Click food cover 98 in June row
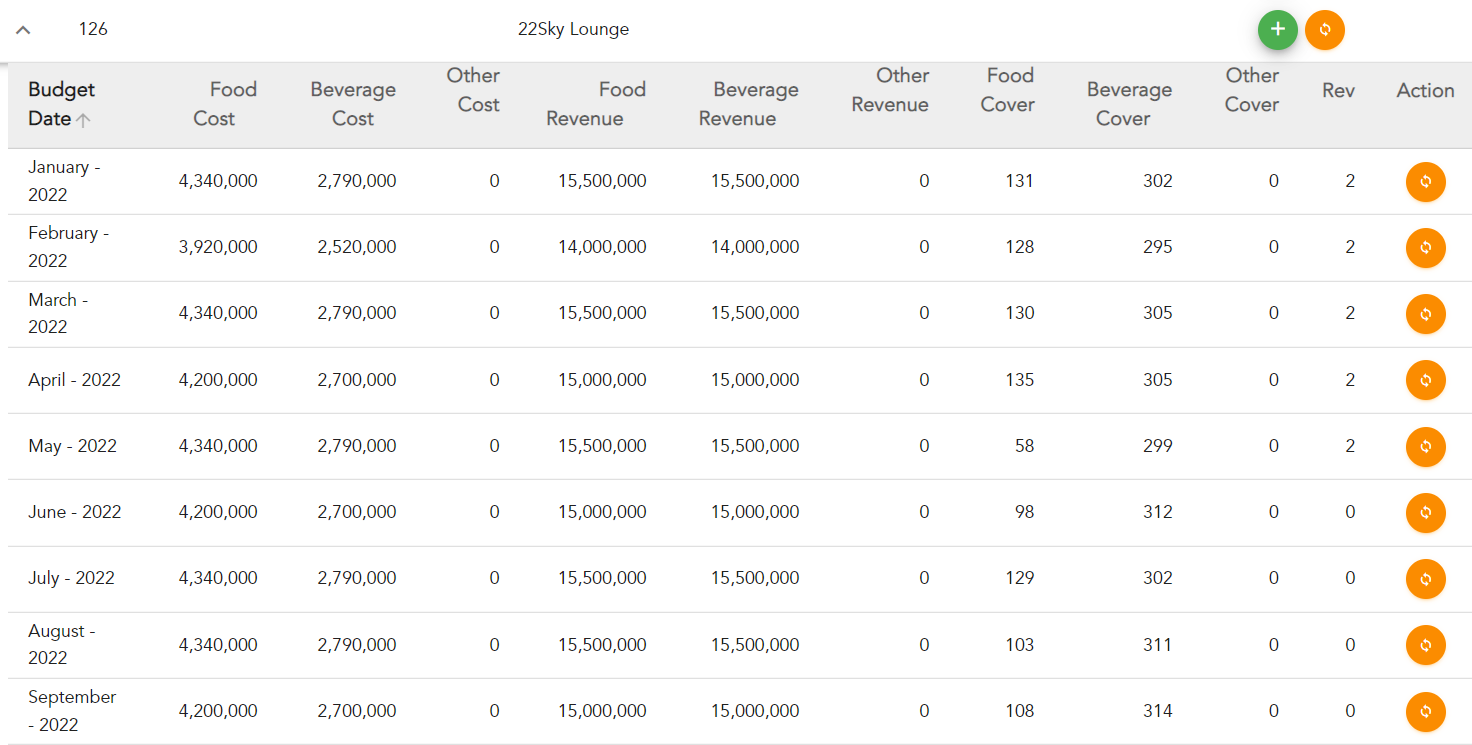1472x745 pixels. point(1024,512)
